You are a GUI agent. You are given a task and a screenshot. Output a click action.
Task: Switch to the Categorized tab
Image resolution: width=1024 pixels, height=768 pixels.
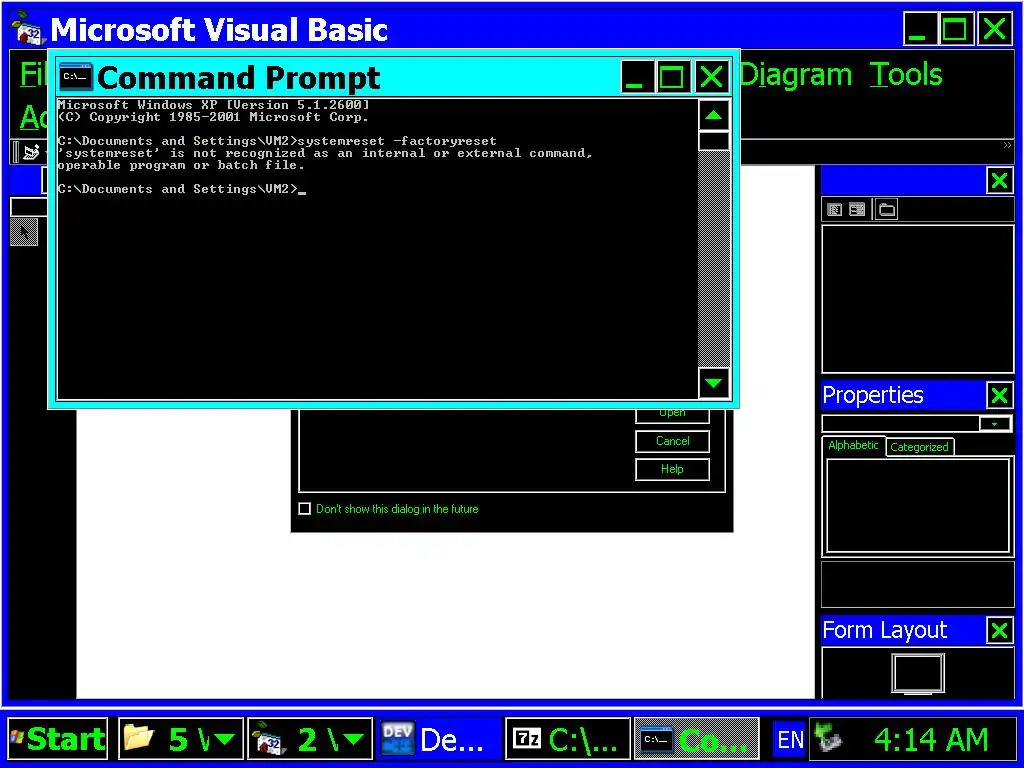pyautogui.click(x=920, y=447)
